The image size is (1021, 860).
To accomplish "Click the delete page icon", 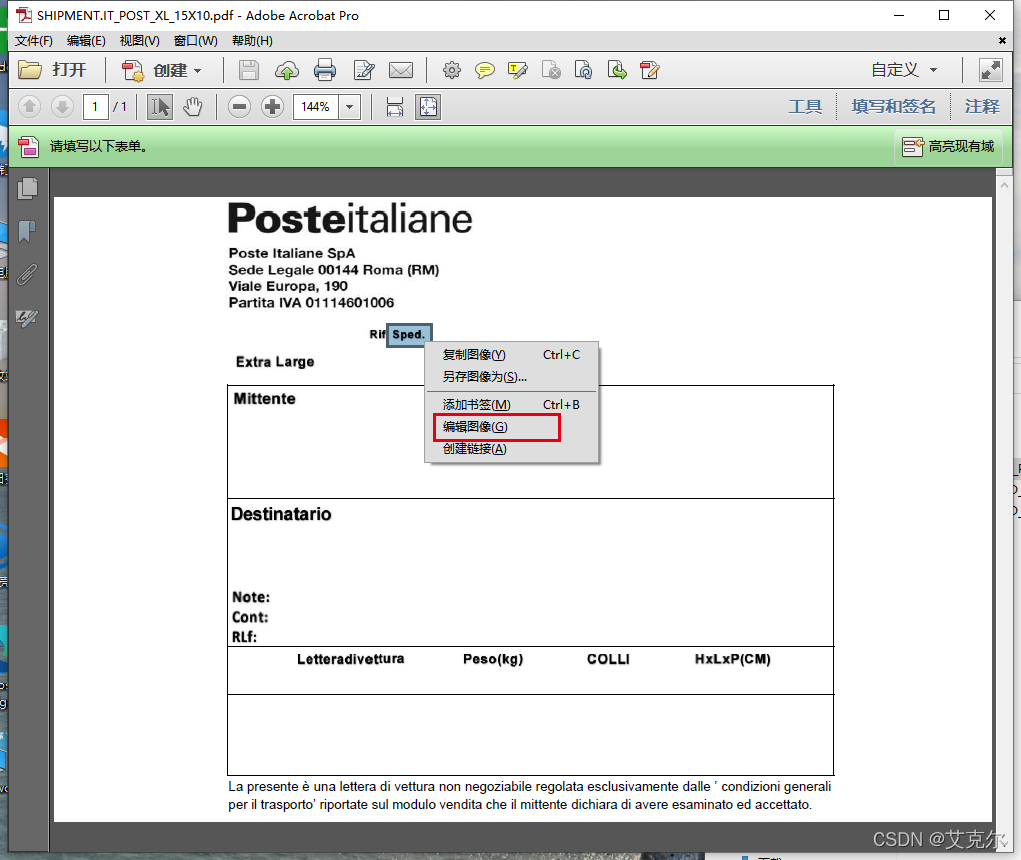I will click(x=551, y=70).
